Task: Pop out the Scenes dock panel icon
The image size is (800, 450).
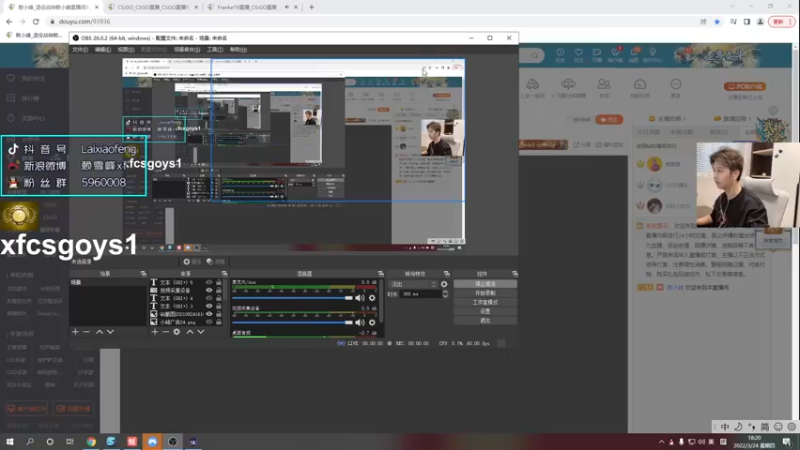Action: click(x=143, y=274)
